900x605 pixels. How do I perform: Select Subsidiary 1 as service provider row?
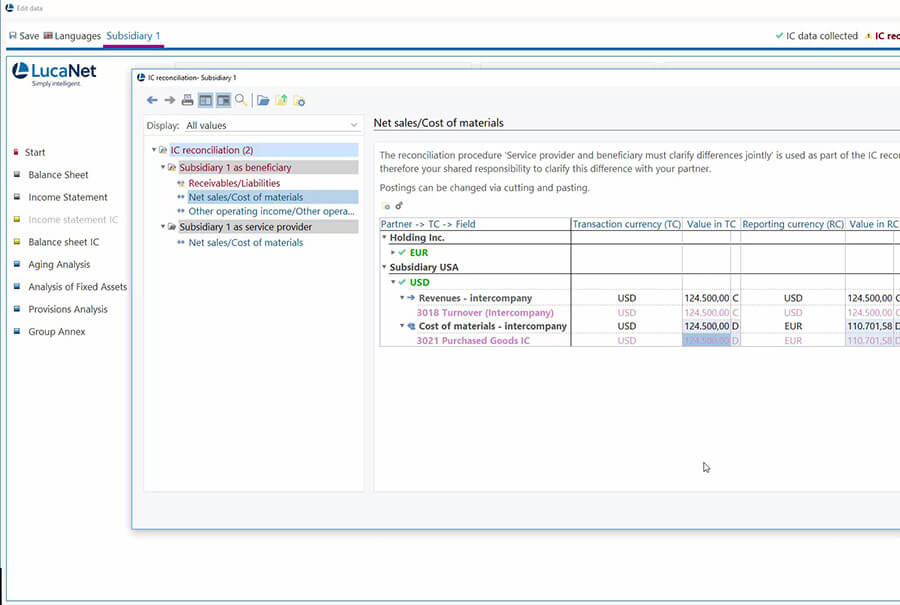point(246,227)
